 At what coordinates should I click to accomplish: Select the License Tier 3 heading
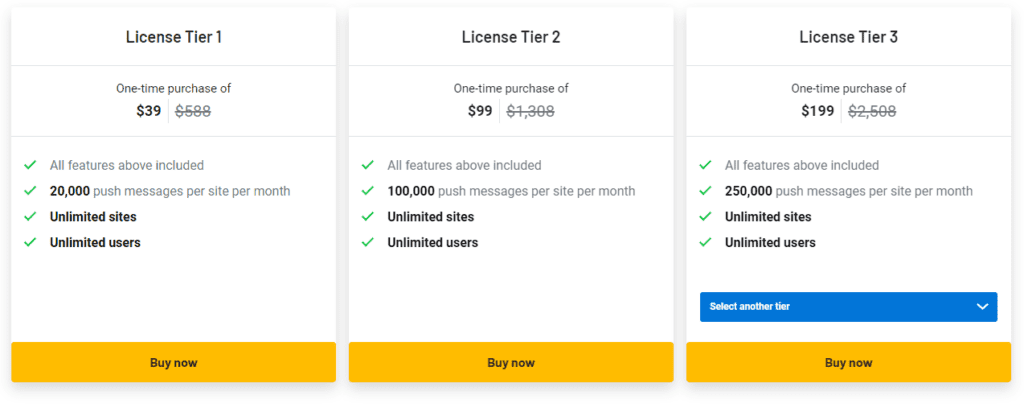[848, 37]
